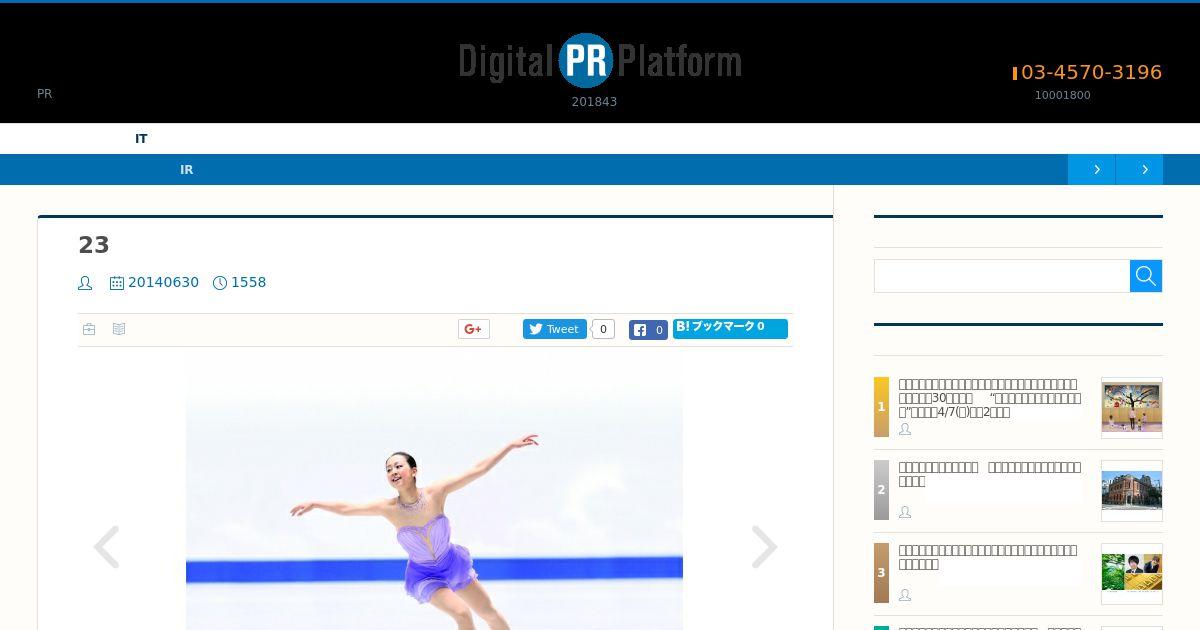Click the document list icon in share bar

click(119, 329)
